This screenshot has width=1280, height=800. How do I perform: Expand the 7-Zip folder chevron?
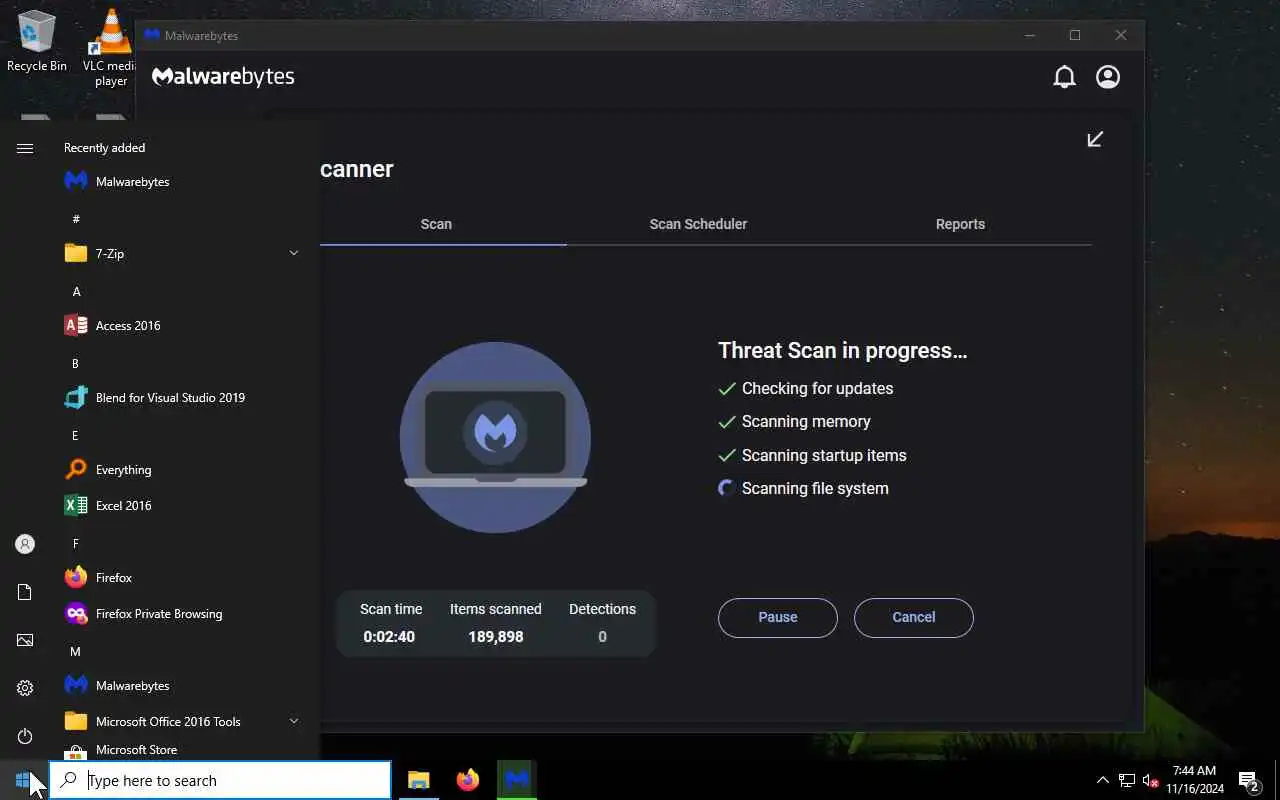pyautogui.click(x=294, y=253)
